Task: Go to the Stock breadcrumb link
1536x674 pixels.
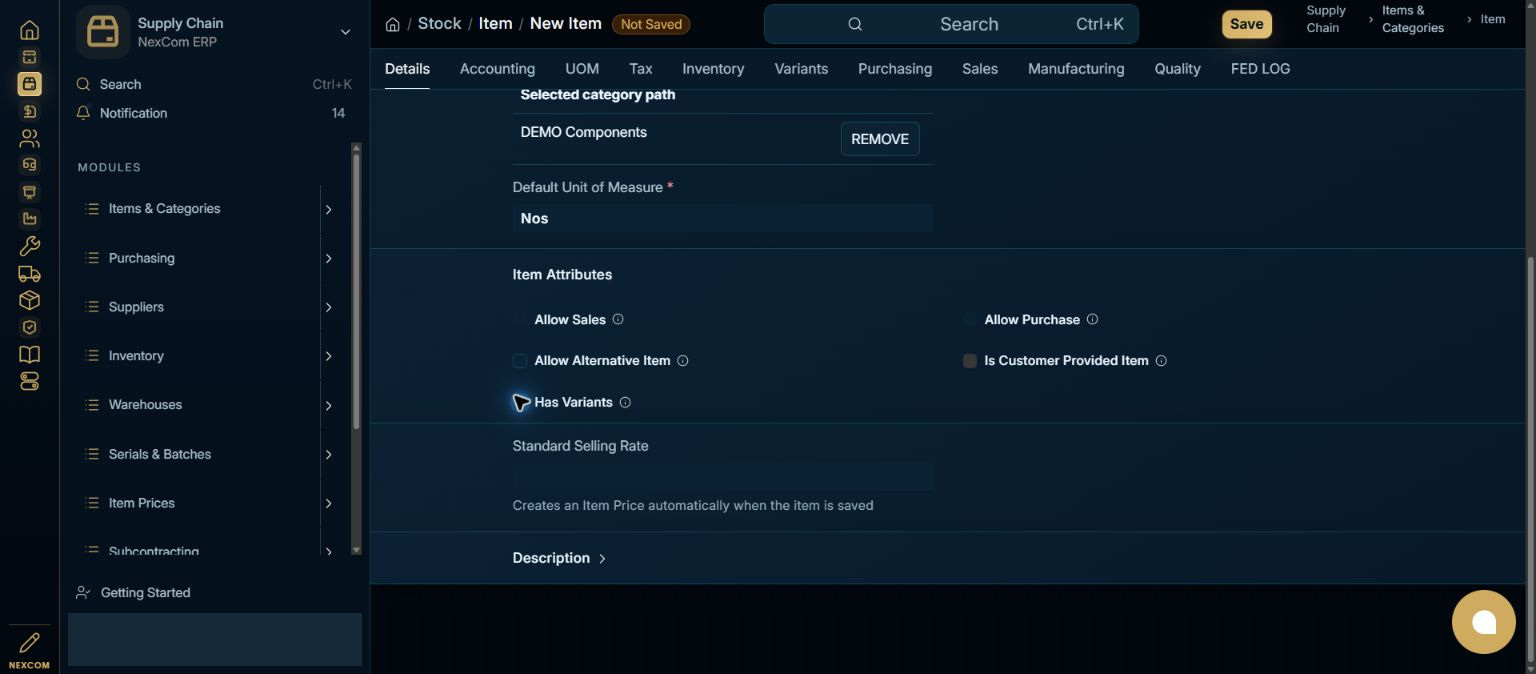Action: click(x=440, y=23)
